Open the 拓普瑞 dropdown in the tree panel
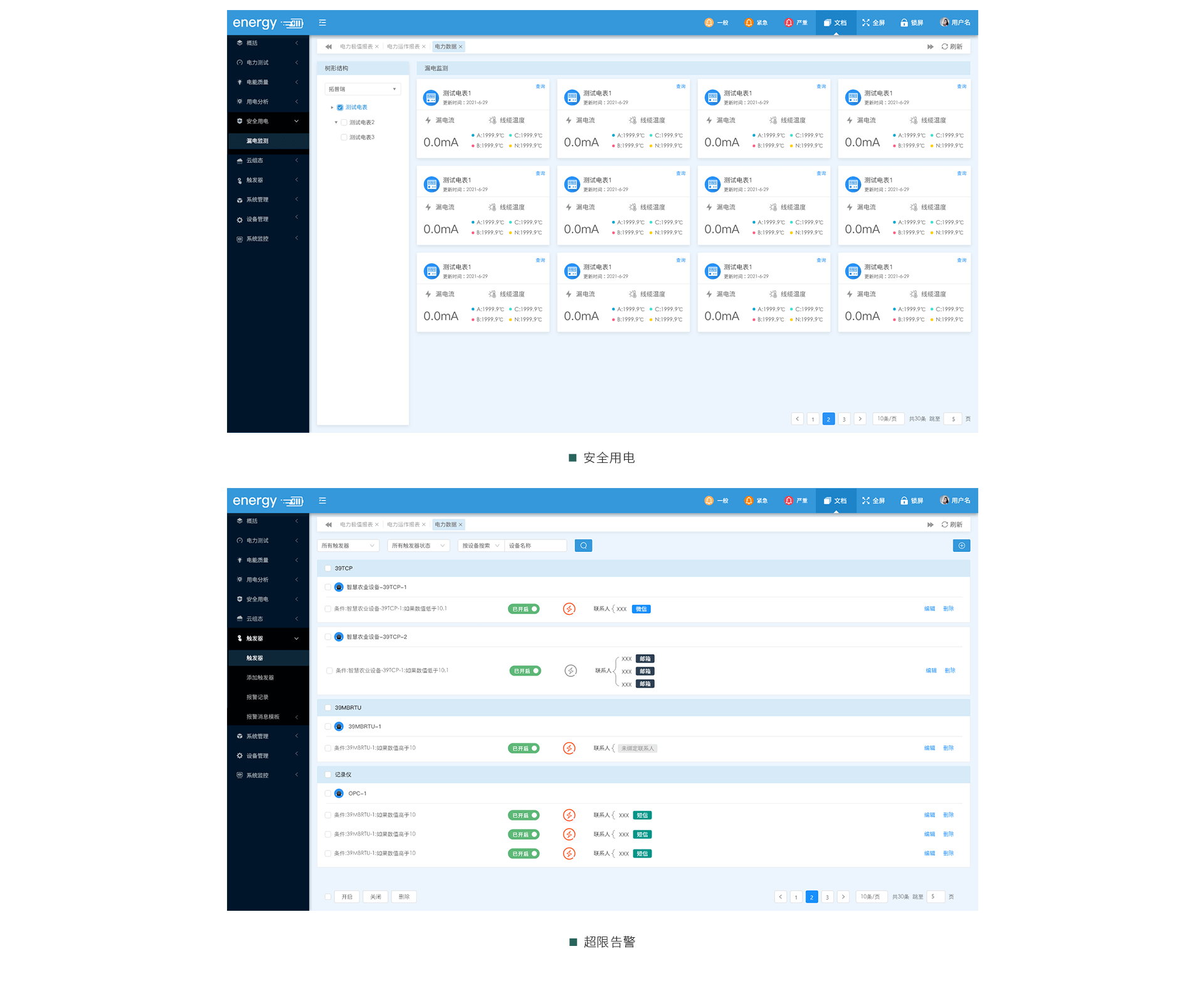Image resolution: width=1204 pixels, height=998 pixels. click(362, 88)
